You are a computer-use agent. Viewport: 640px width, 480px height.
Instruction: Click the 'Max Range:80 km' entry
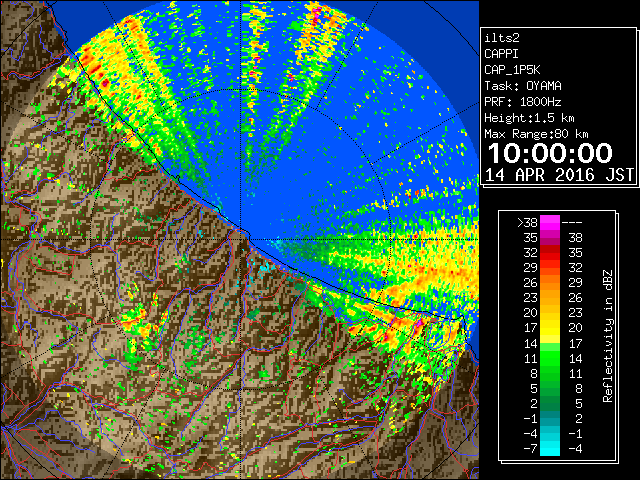(536, 134)
